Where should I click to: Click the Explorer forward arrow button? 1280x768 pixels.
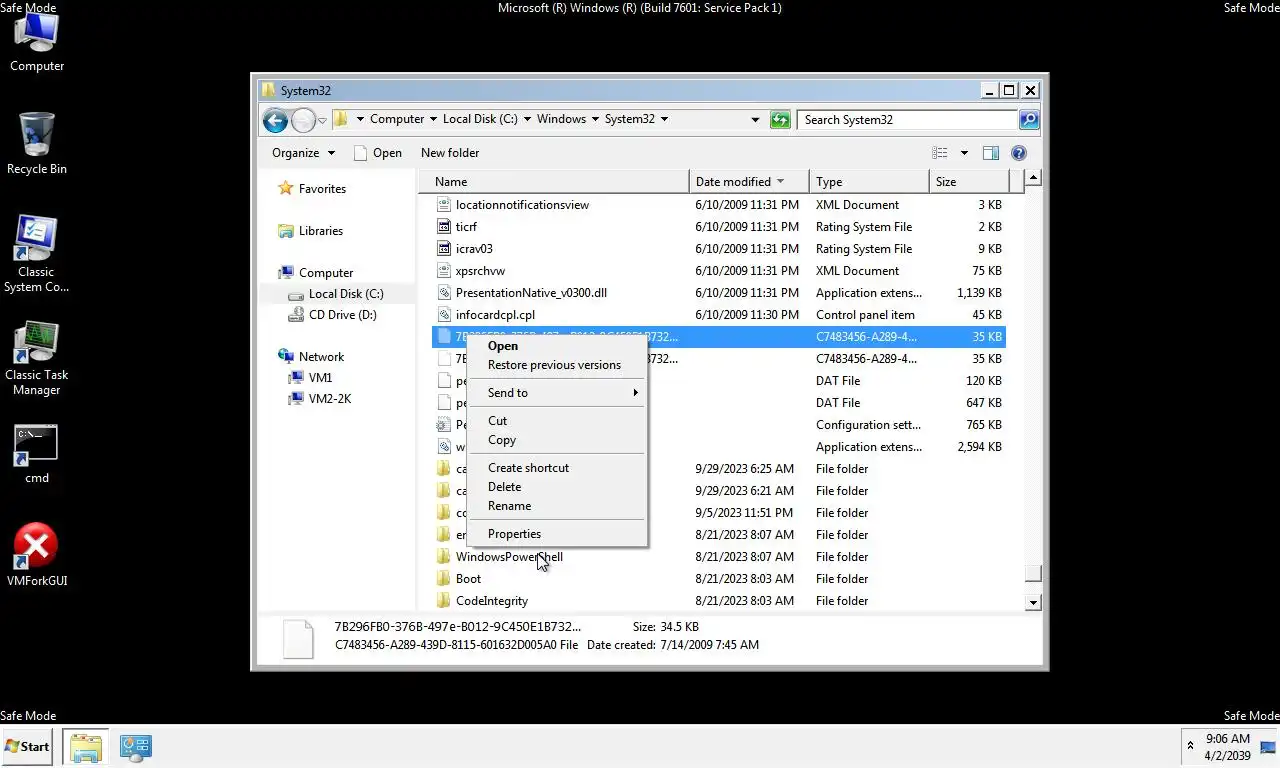(x=303, y=120)
